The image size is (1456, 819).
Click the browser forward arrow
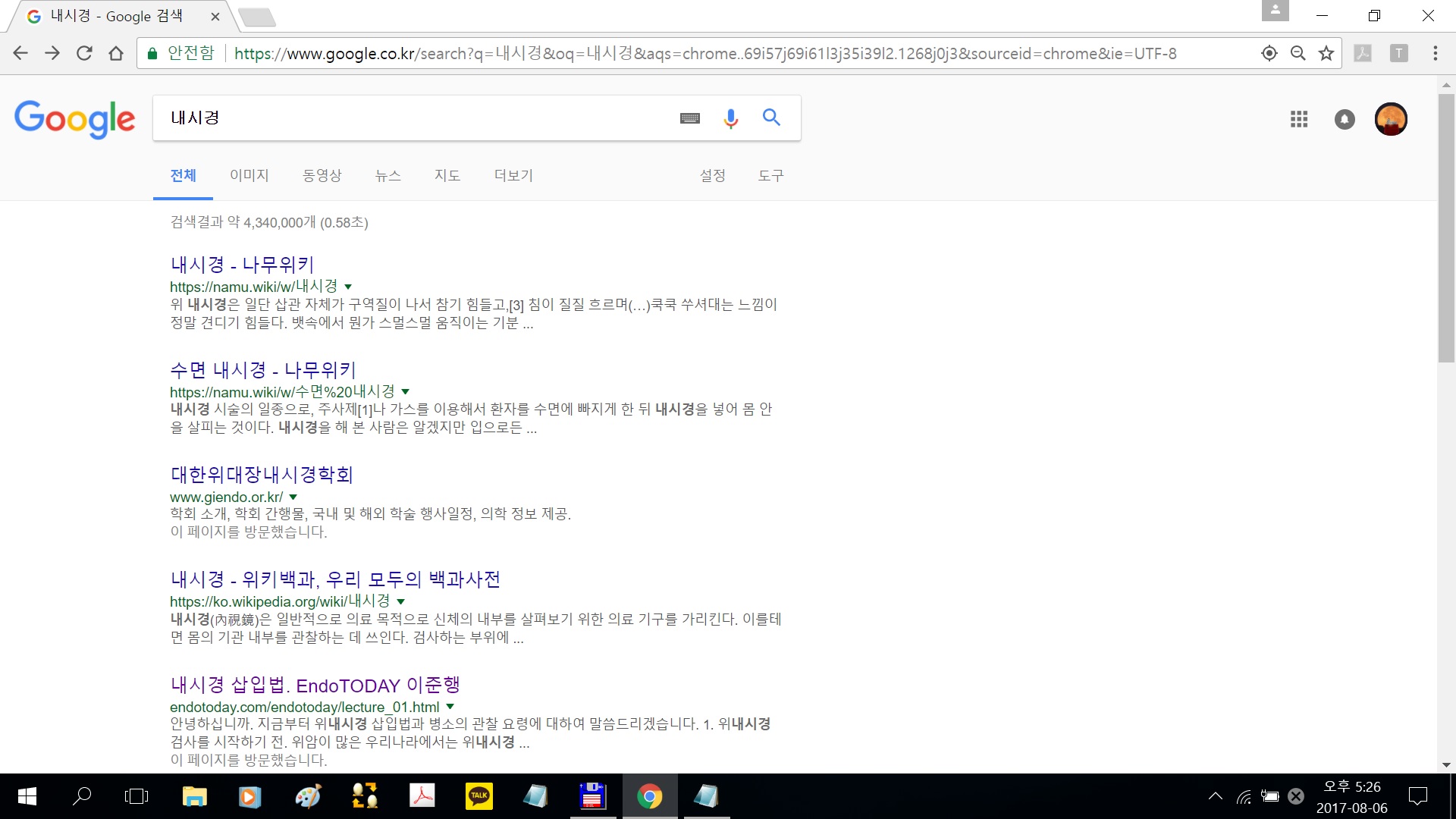point(52,53)
